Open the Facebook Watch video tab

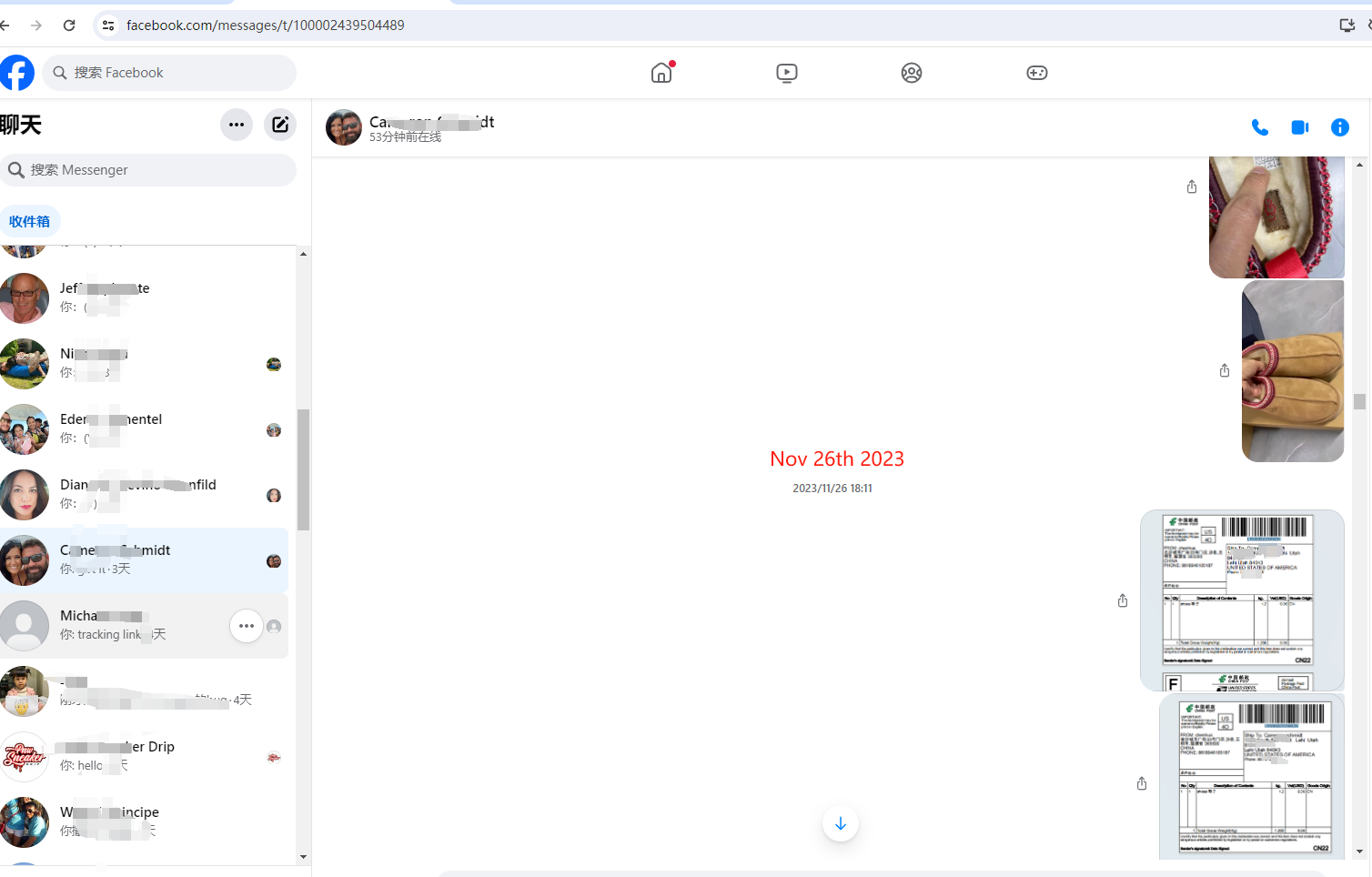pyautogui.click(x=787, y=73)
